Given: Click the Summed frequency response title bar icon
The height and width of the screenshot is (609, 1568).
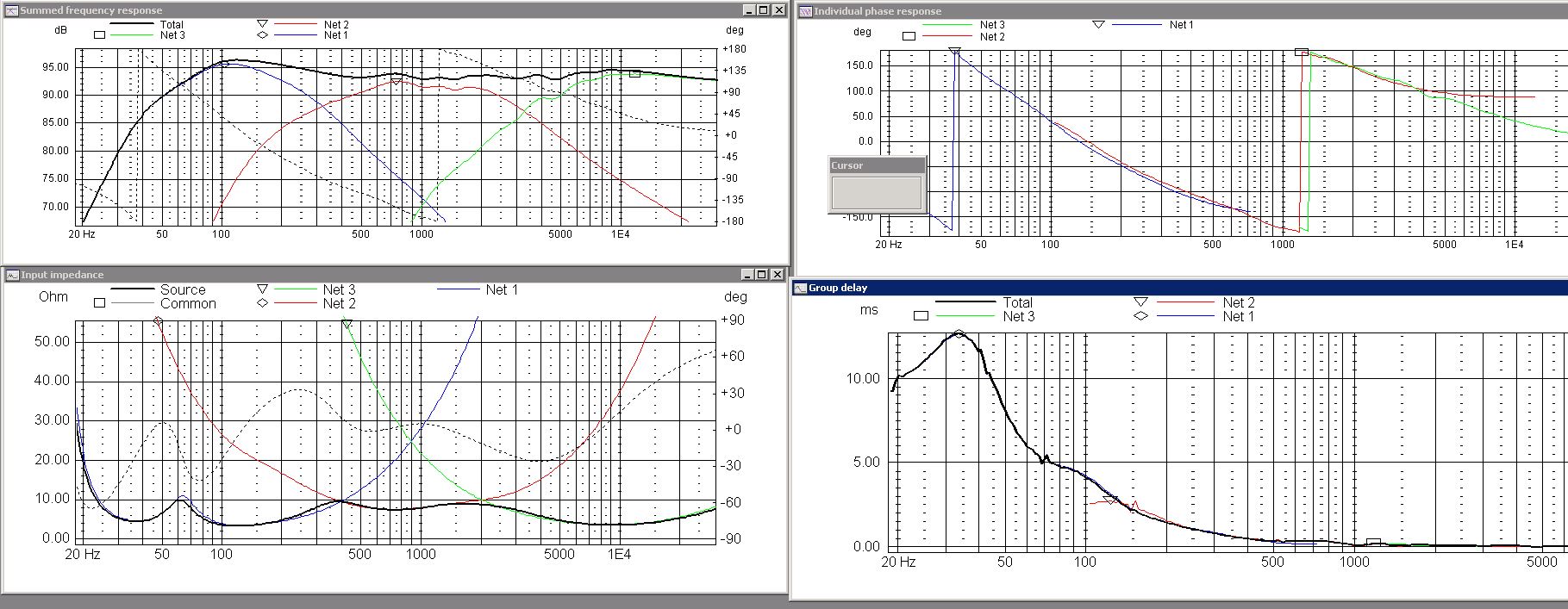Looking at the screenshot, I should tap(11, 10).
